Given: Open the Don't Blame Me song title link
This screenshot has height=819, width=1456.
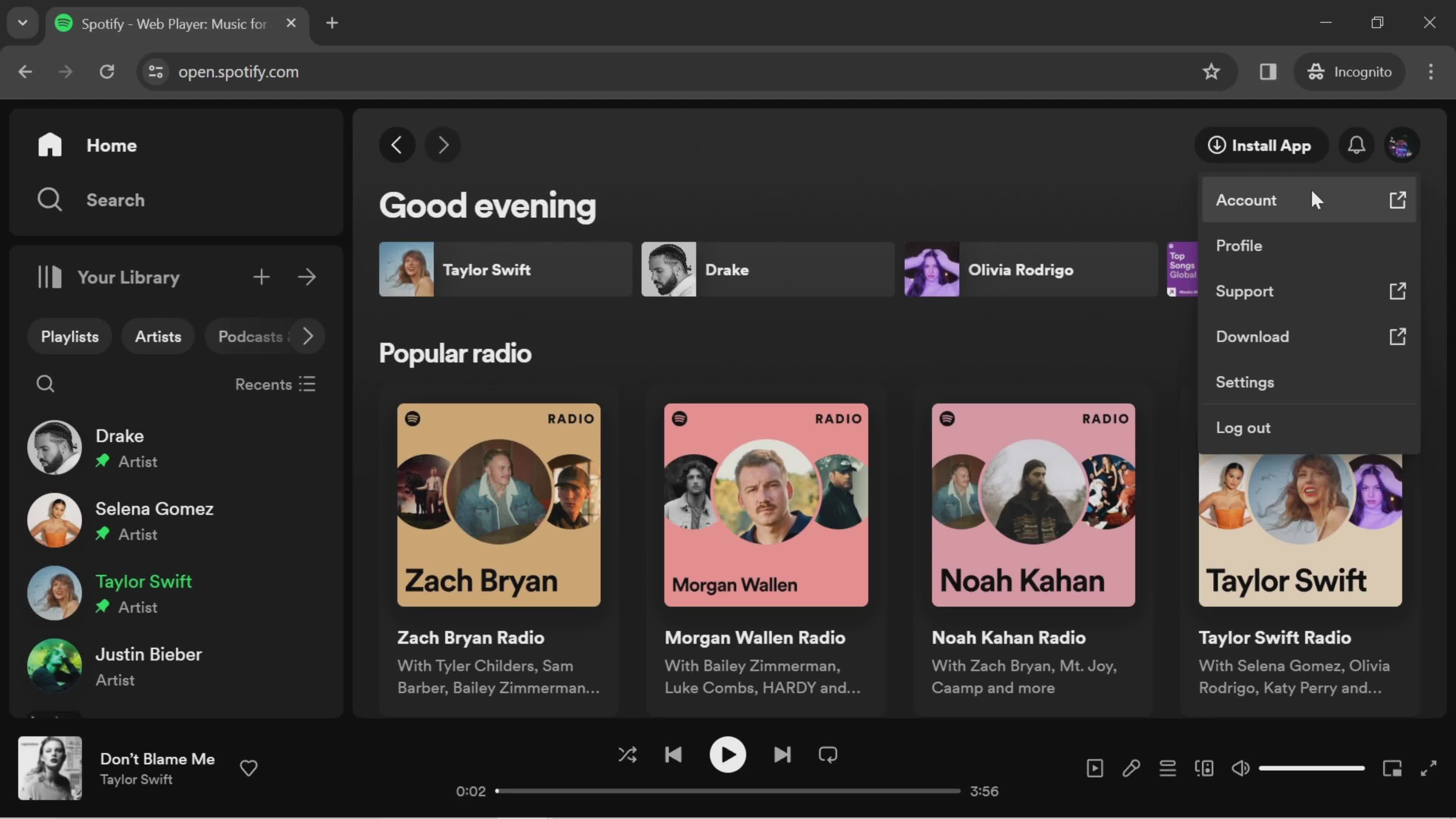Looking at the screenshot, I should [157, 758].
